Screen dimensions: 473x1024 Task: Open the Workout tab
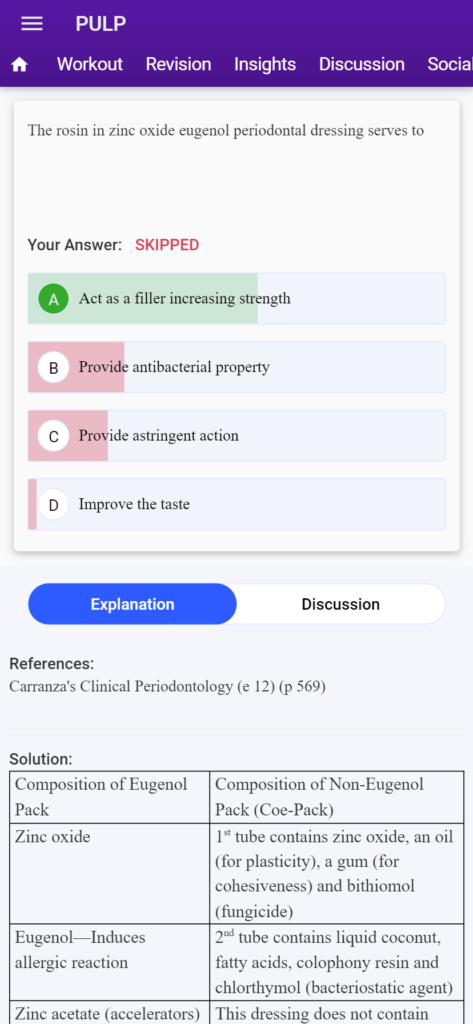90,65
